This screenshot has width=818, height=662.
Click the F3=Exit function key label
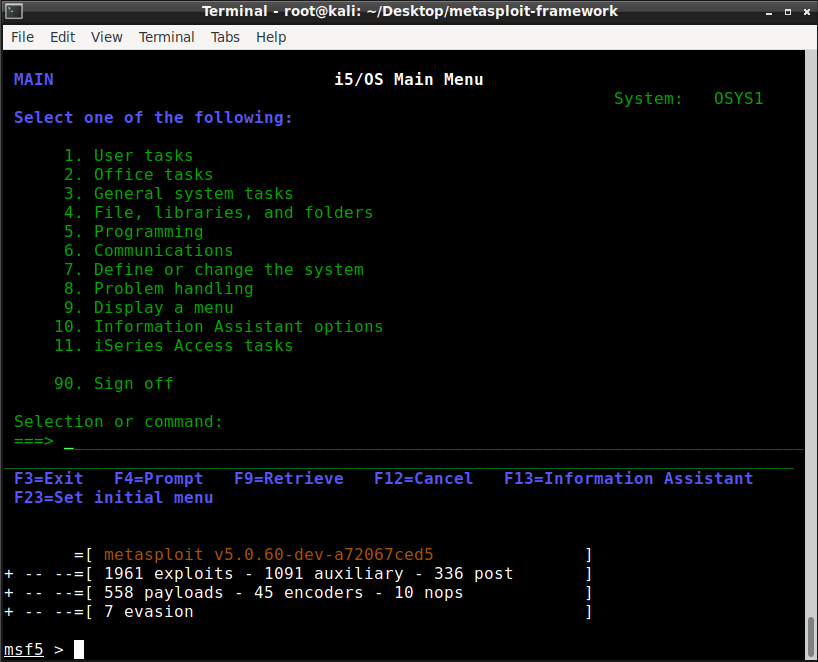[x=49, y=479]
